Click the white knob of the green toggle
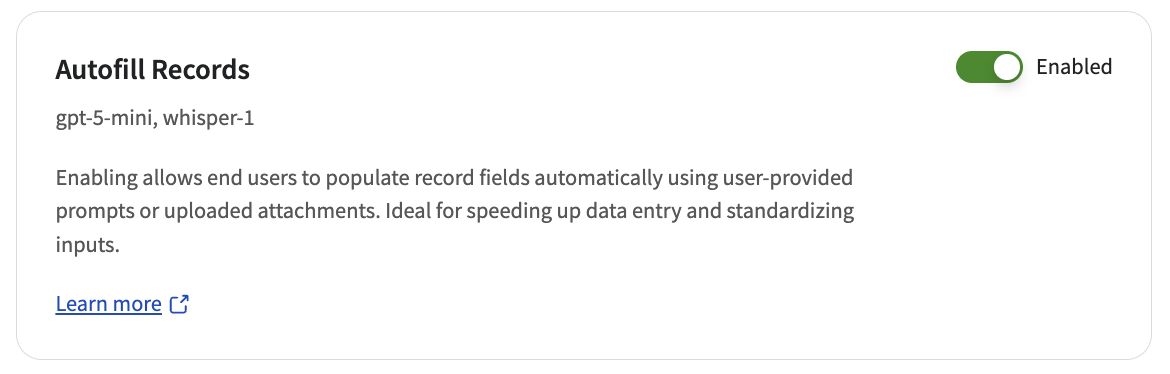This screenshot has width=1170, height=374. click(1007, 67)
